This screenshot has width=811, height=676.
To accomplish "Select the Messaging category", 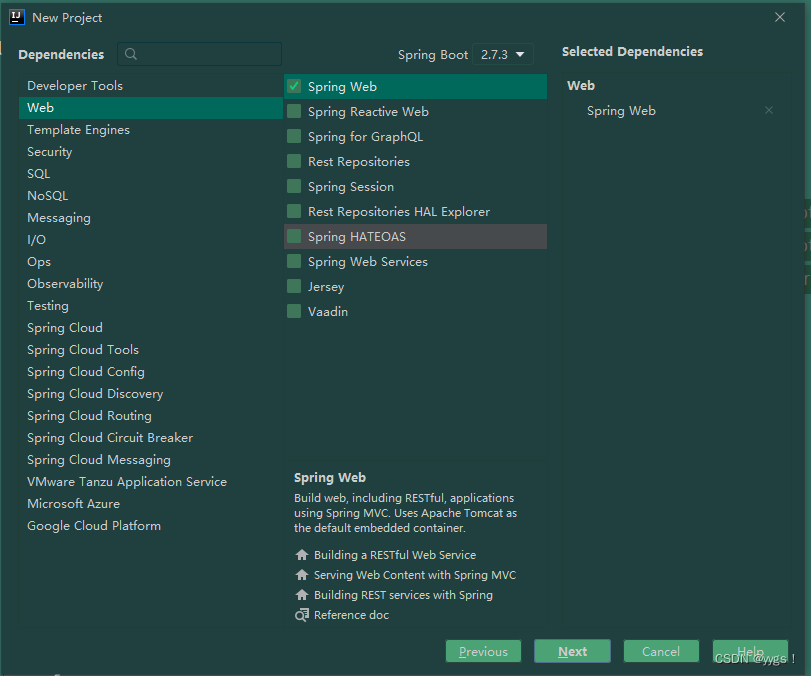I will pyautogui.click(x=151, y=218).
